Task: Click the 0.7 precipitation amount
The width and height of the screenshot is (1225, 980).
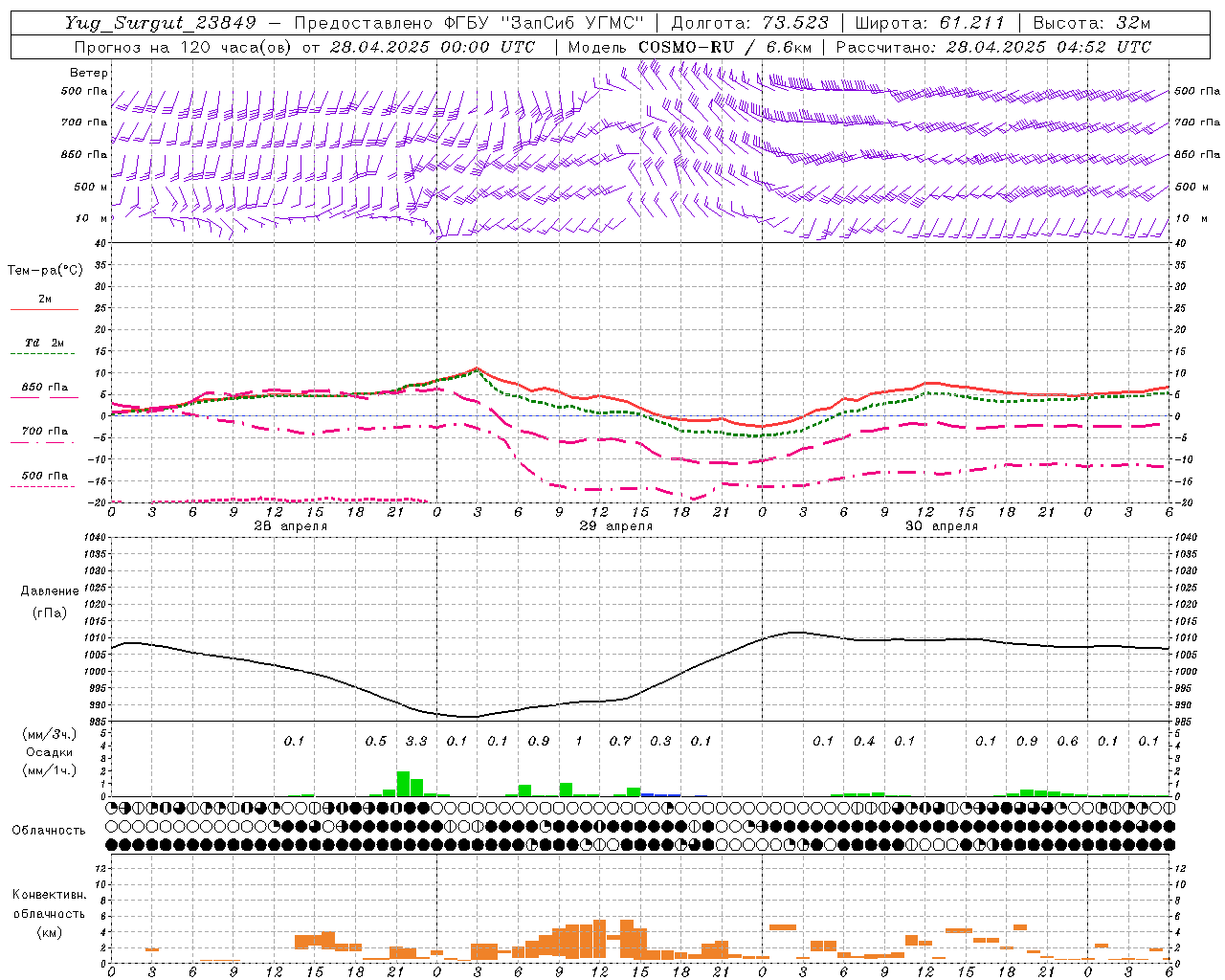Action: (620, 741)
